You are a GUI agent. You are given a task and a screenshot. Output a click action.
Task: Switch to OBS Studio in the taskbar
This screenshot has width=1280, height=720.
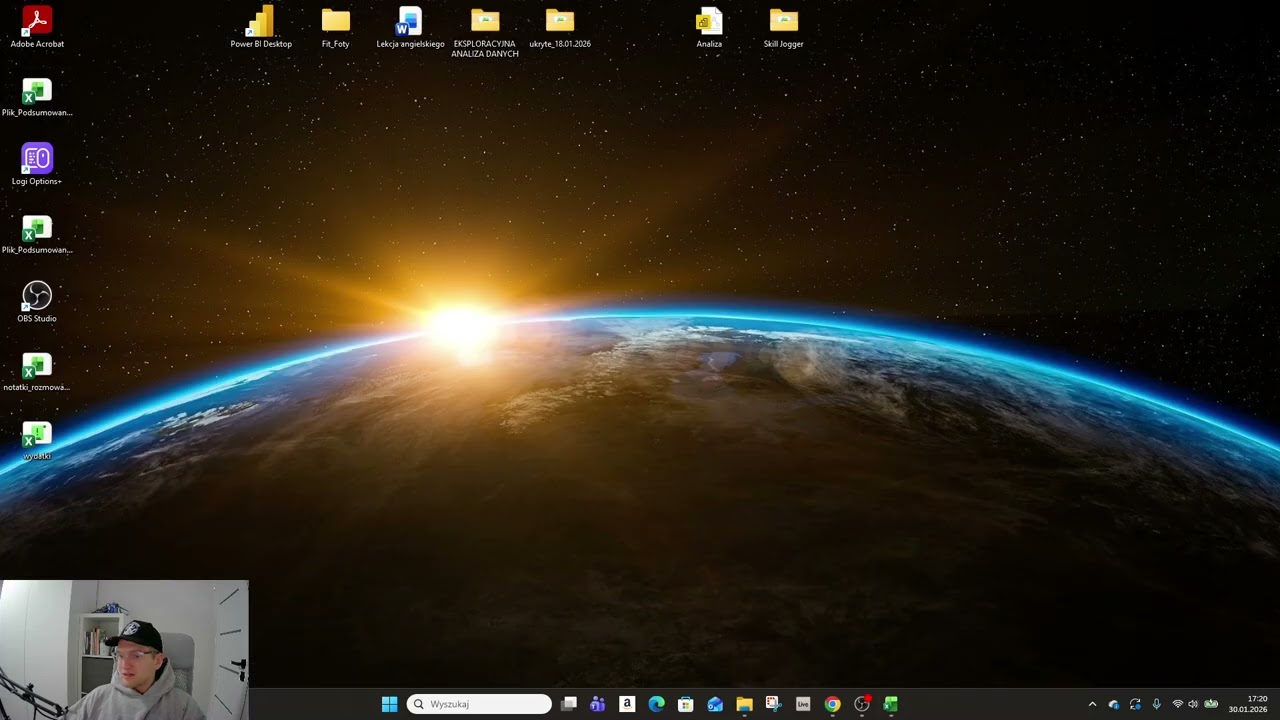tap(862, 704)
